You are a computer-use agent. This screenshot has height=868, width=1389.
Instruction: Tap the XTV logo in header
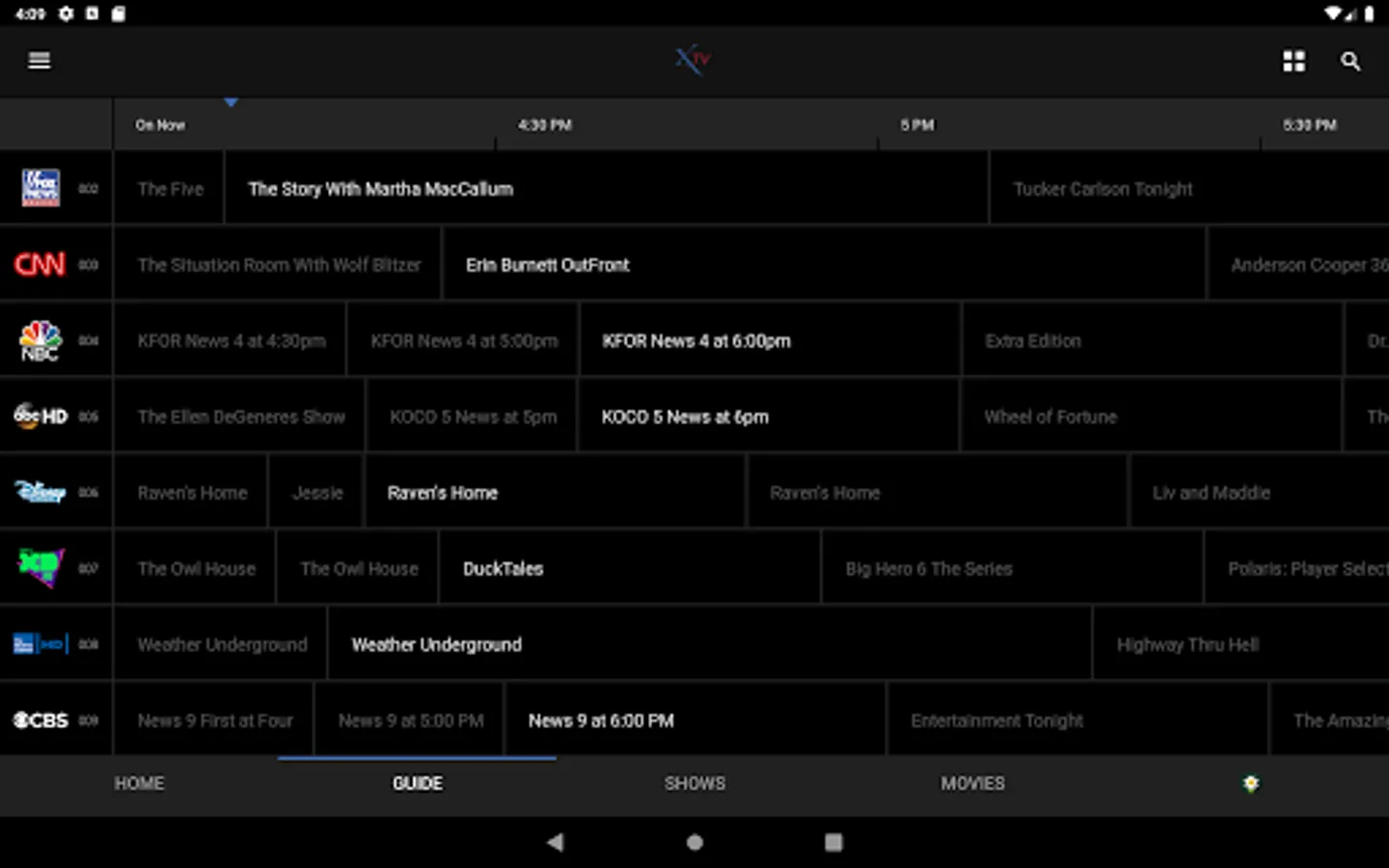pyautogui.click(x=693, y=60)
